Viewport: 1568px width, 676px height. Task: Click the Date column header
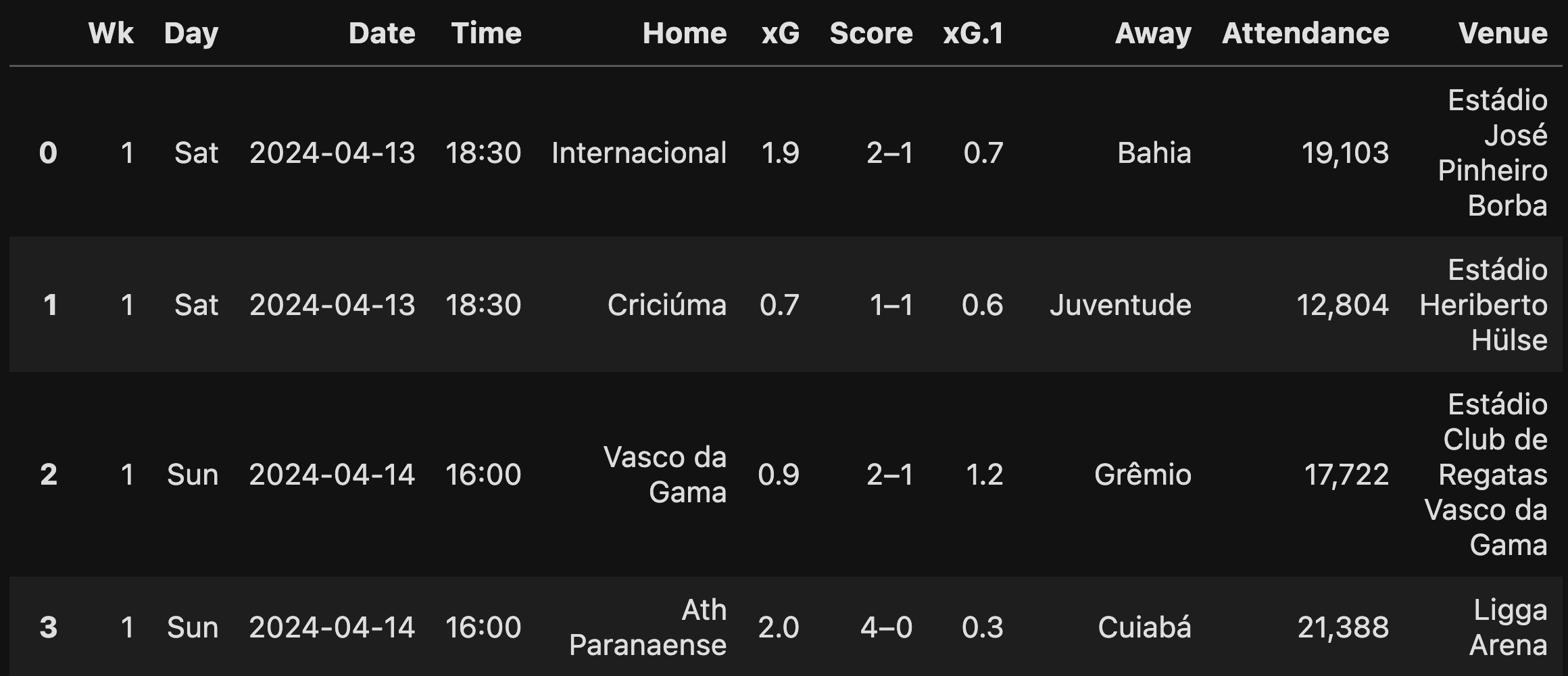[x=382, y=33]
